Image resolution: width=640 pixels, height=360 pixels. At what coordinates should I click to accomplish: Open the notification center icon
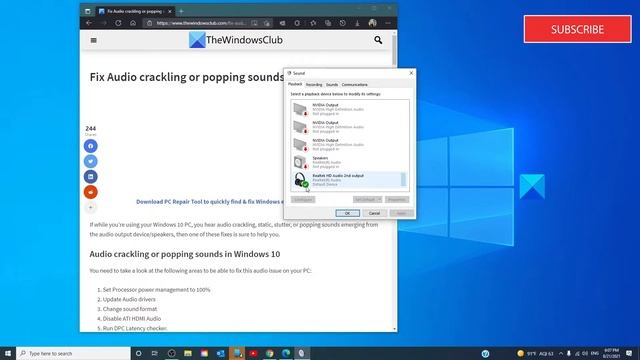tap(629, 353)
